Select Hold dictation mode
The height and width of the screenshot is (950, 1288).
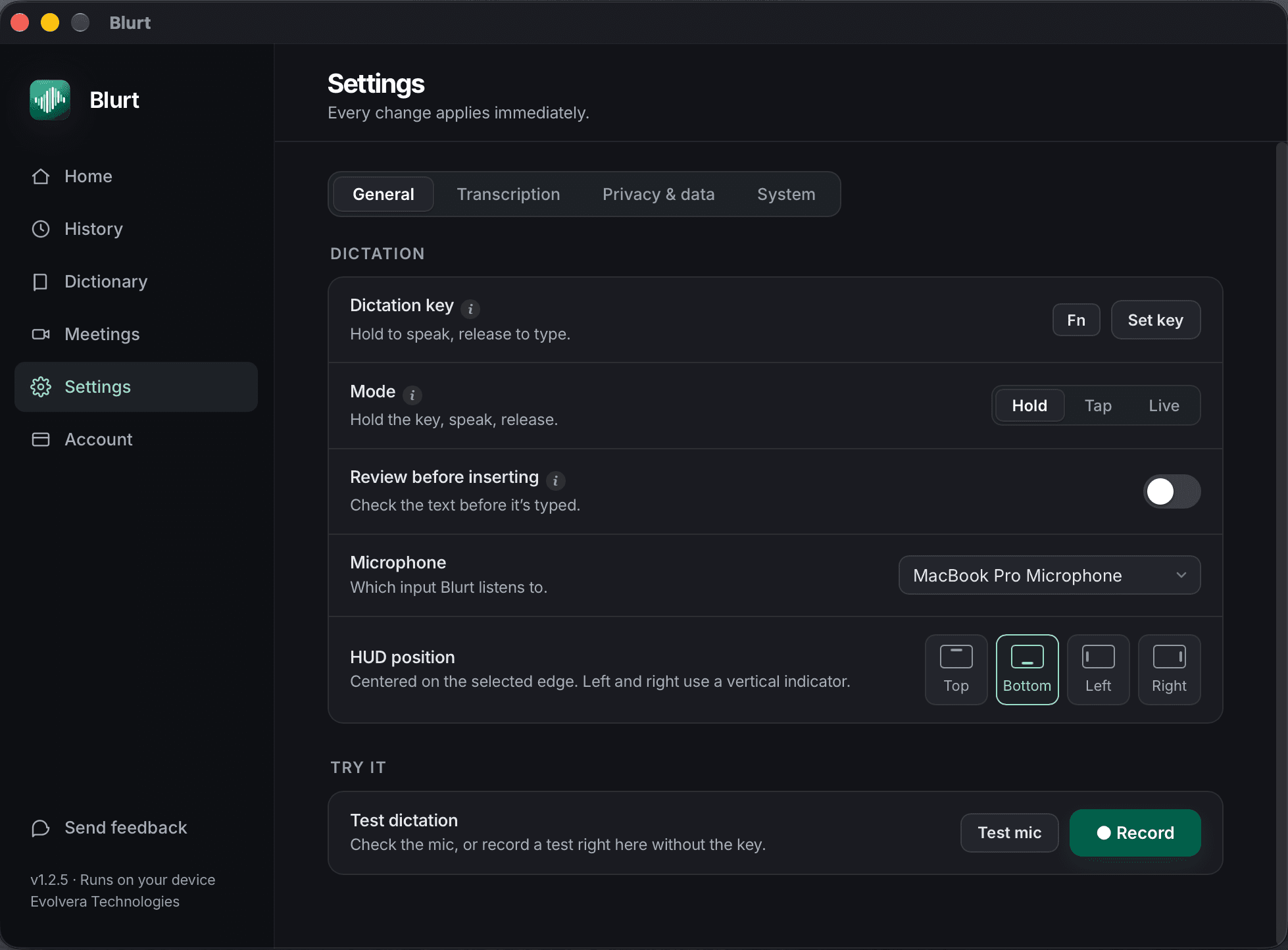tap(1029, 405)
